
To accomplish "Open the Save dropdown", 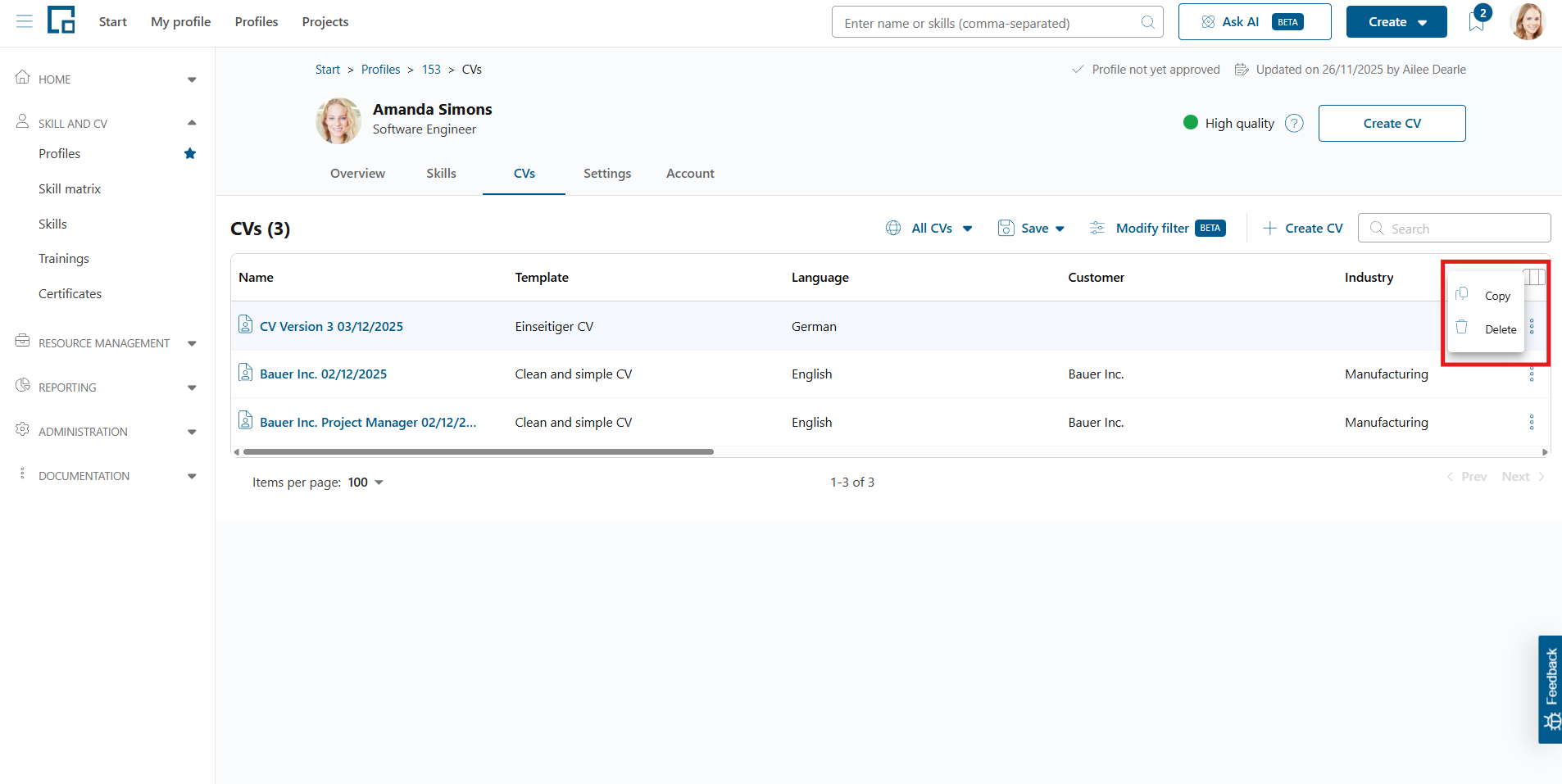I will coord(1031,229).
